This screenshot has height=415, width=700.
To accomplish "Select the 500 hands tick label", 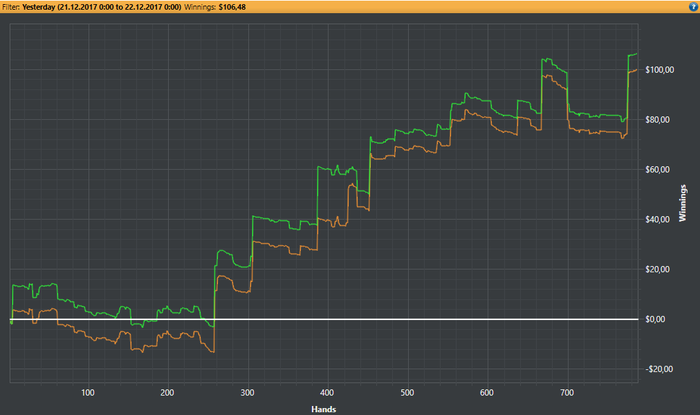I will pos(407,393).
